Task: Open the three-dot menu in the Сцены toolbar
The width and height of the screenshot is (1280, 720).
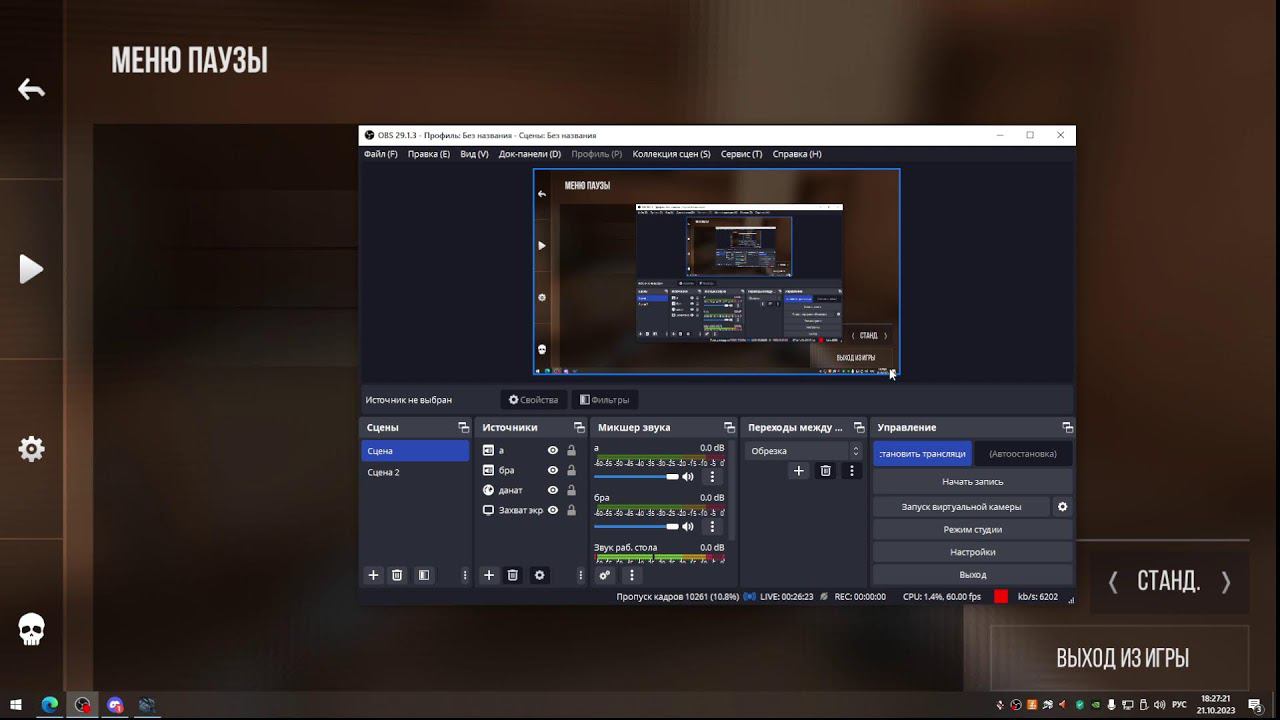Action: (x=464, y=575)
